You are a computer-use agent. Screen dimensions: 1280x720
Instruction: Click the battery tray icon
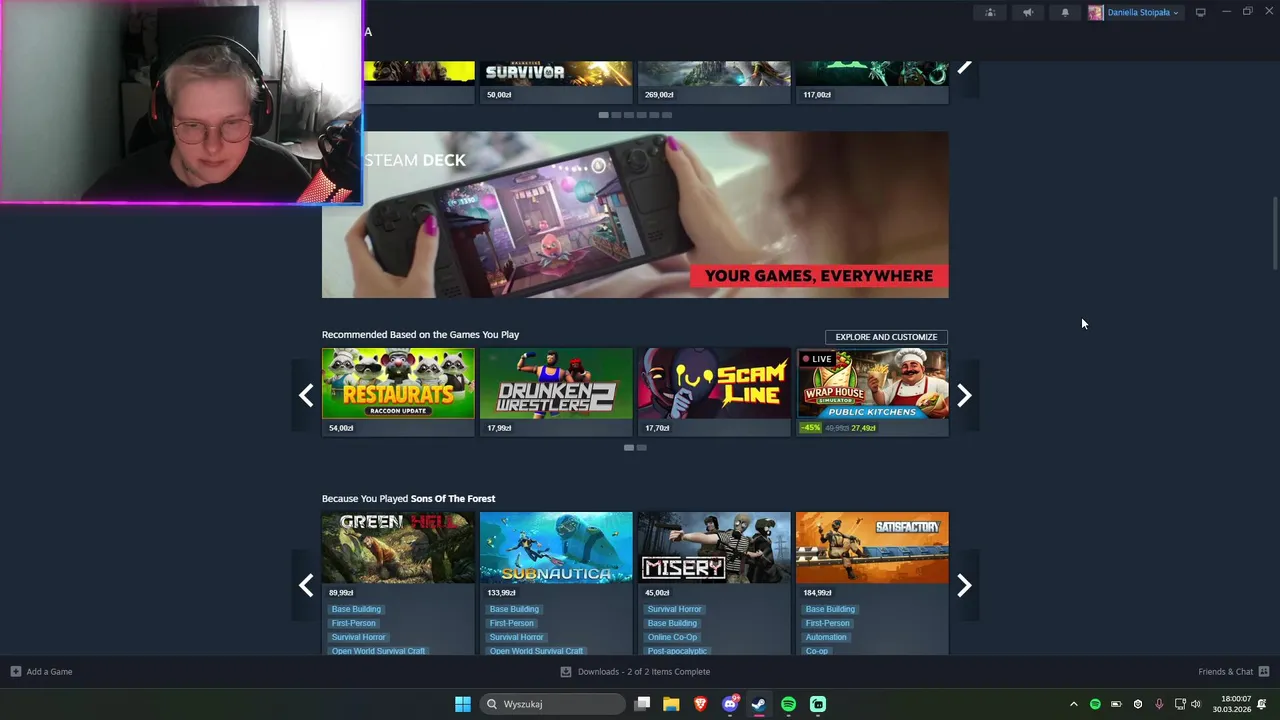tap(1116, 704)
